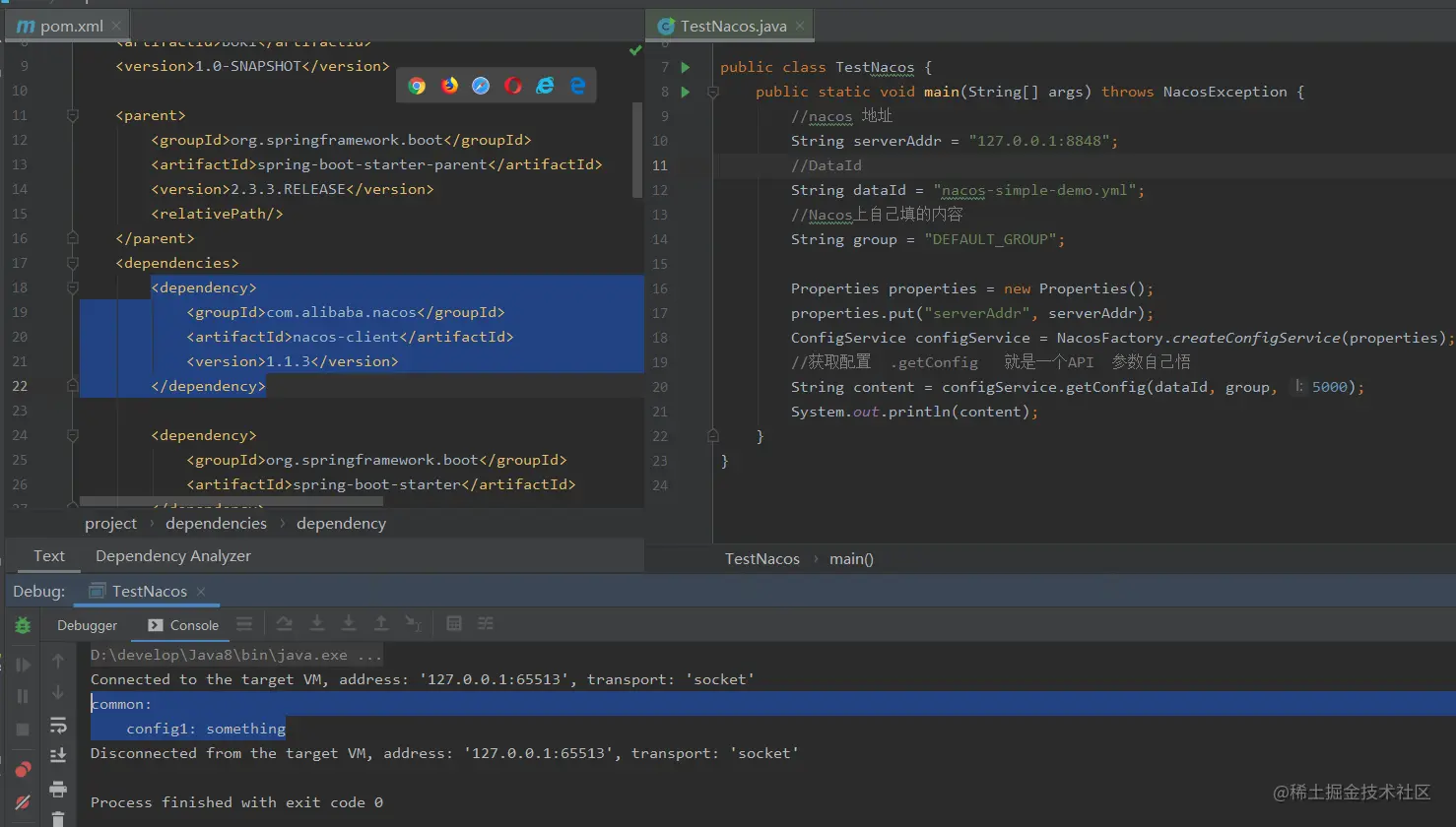The width and height of the screenshot is (1456, 827).
Task: Collapse the dependencies tag fold at line 17
Action: coord(73,264)
